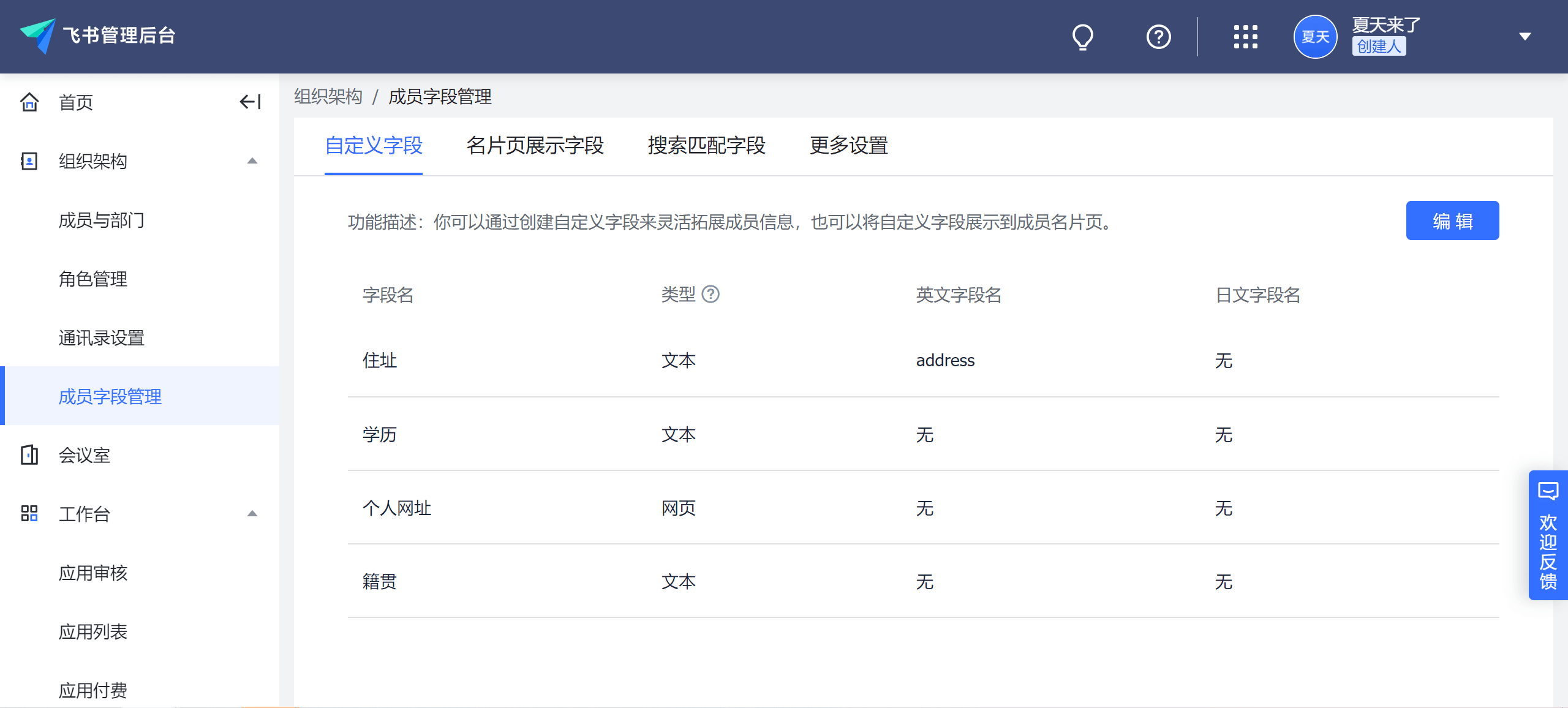Screen dimensions: 1568x708
Task: Collapse the 组织架构 menu section
Action: tap(252, 161)
